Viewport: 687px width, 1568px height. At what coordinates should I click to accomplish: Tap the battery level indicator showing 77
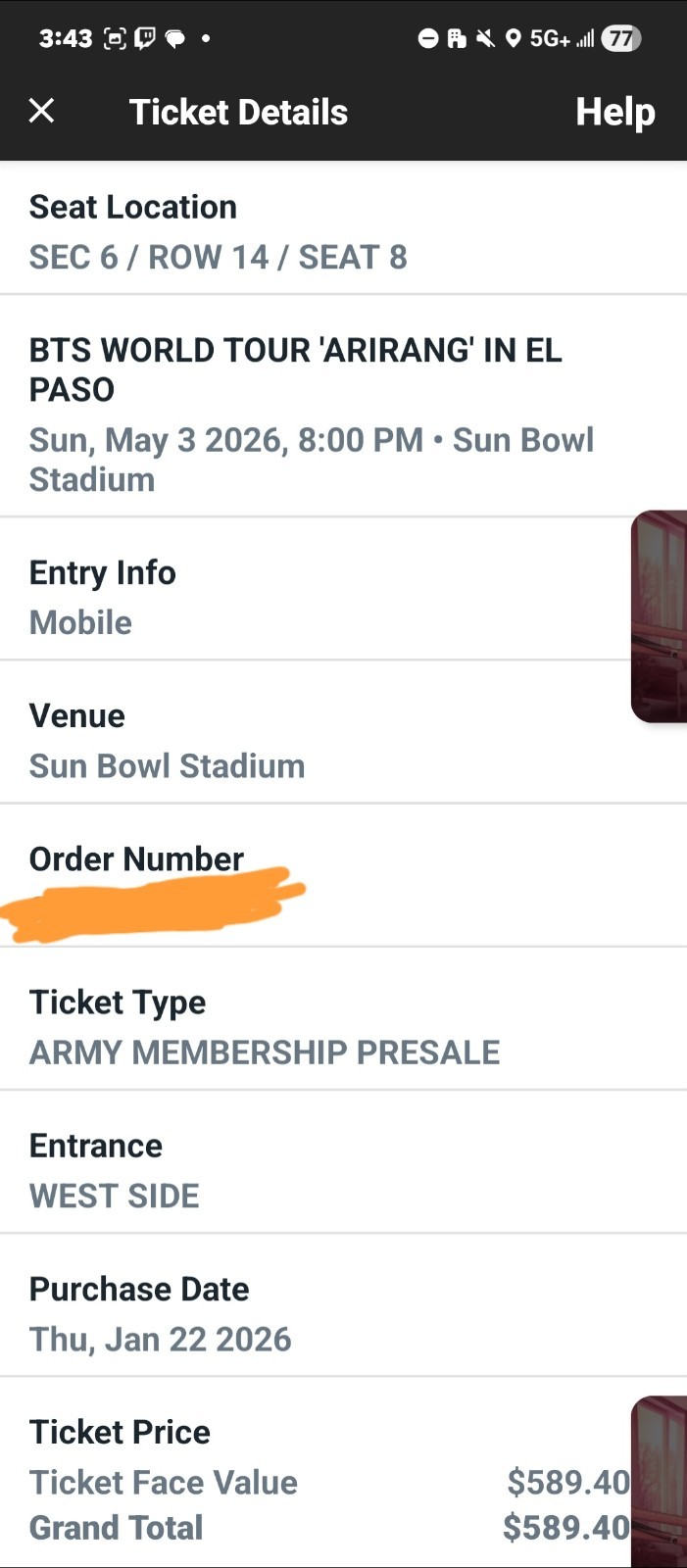(616, 39)
